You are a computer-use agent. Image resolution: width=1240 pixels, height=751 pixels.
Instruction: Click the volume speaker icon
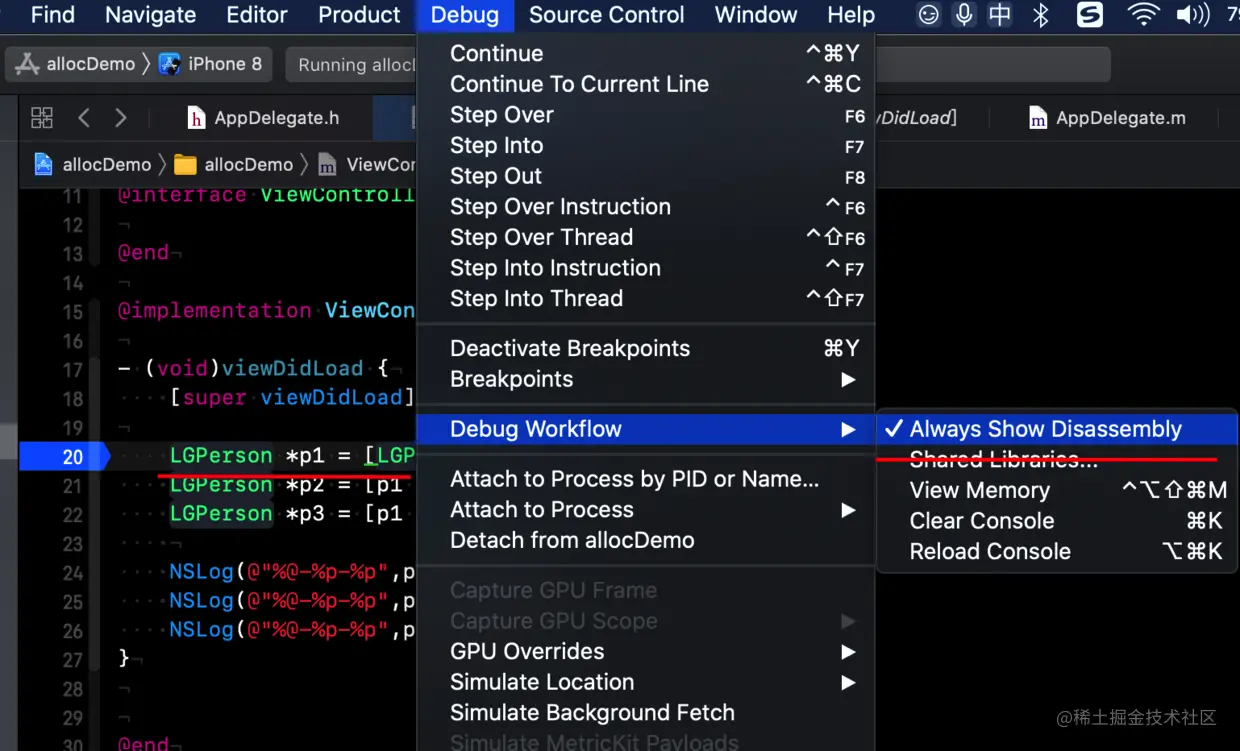click(1193, 15)
